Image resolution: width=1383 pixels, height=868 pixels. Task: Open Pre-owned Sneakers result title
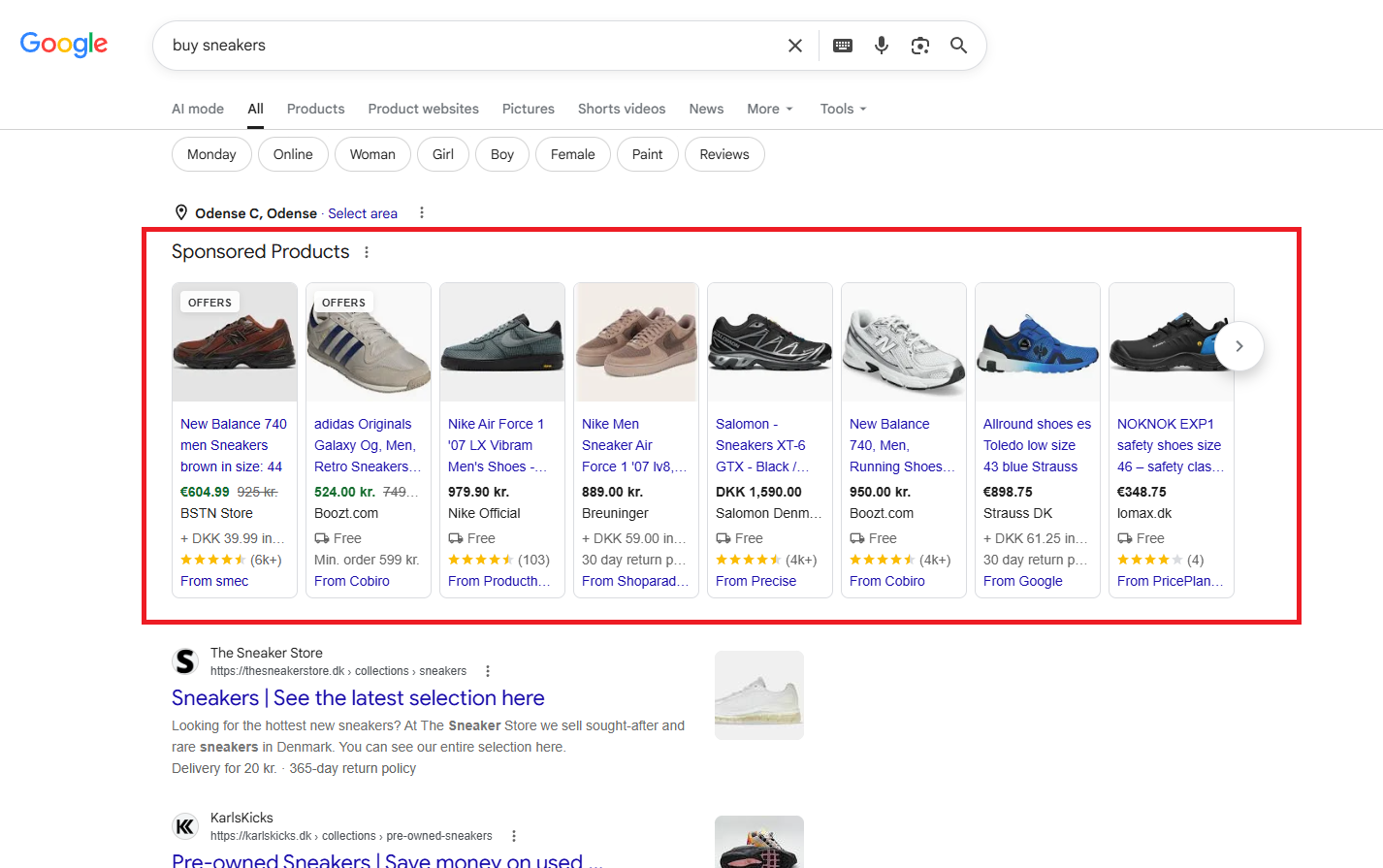click(387, 860)
